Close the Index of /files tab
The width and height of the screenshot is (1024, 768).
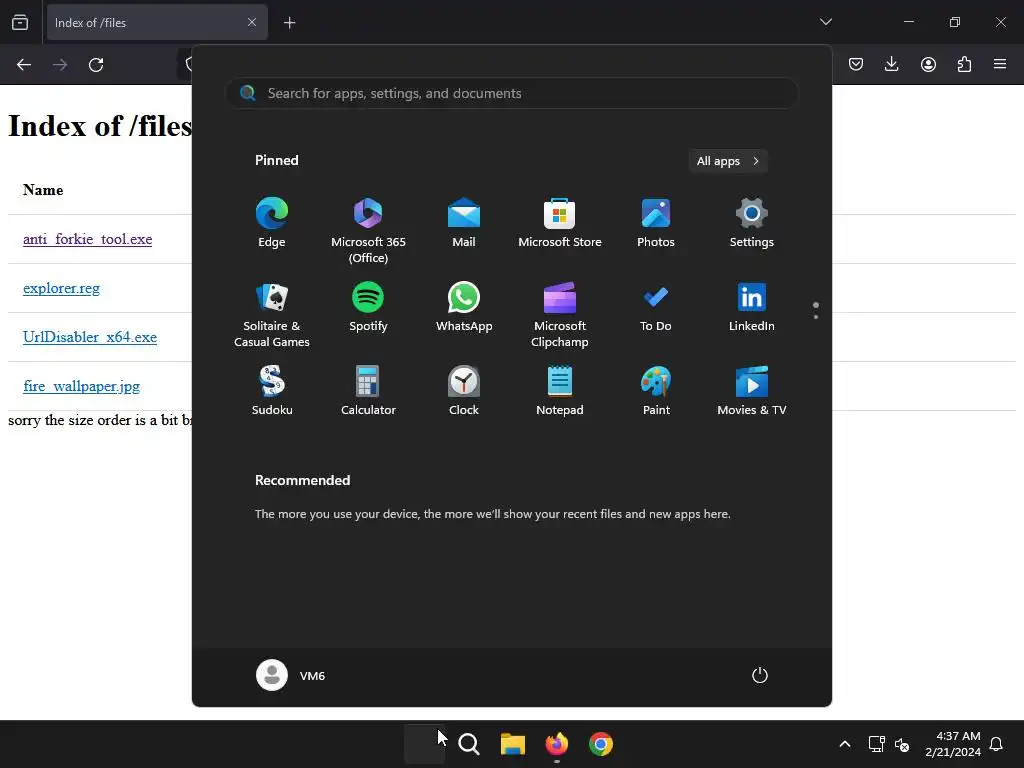coord(252,22)
